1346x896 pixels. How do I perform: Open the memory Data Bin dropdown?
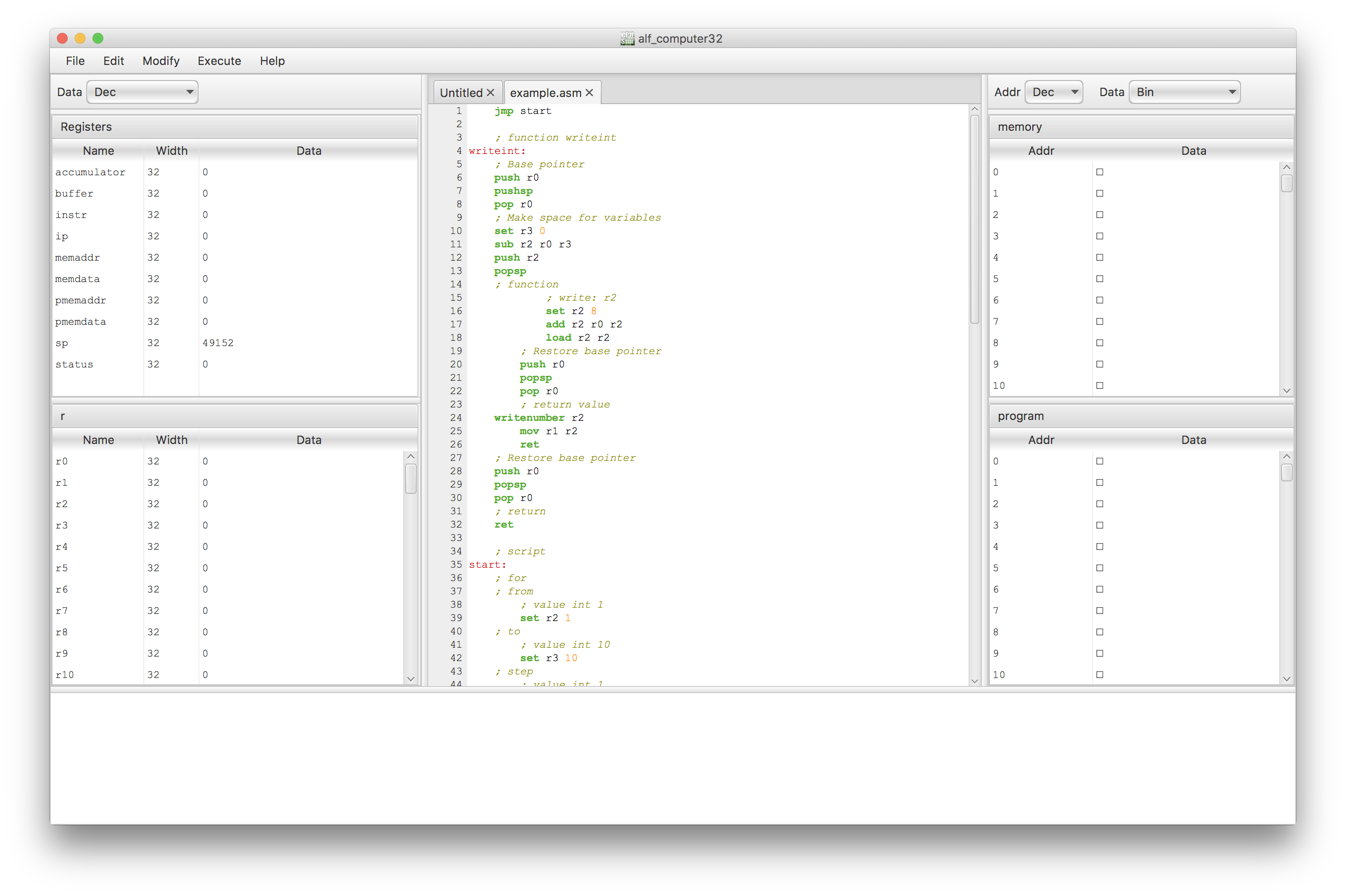pos(1184,92)
